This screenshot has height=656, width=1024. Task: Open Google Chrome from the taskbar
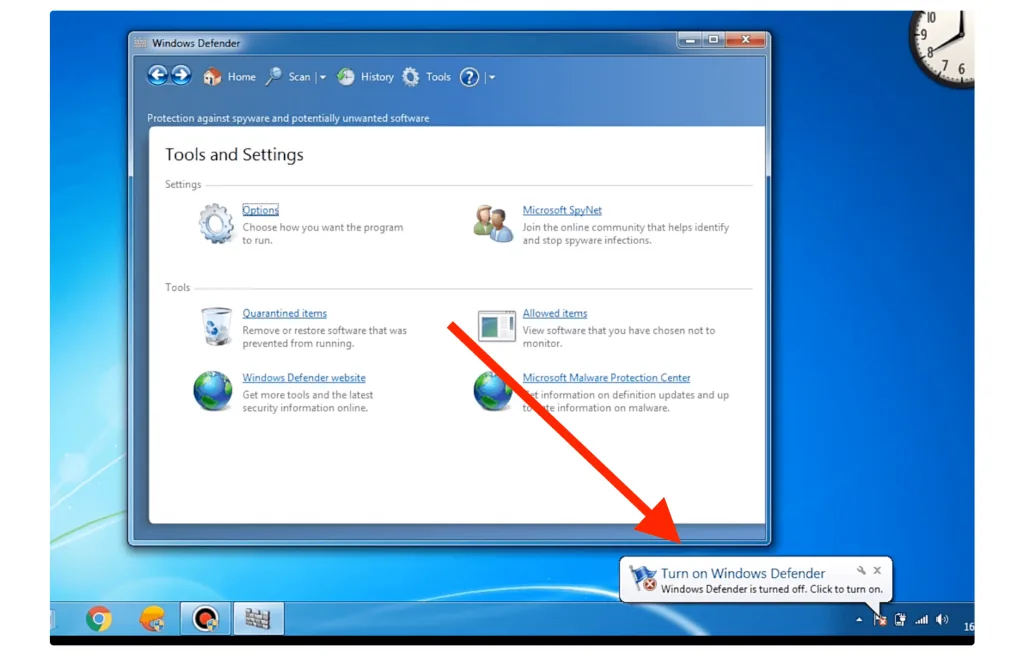point(99,618)
